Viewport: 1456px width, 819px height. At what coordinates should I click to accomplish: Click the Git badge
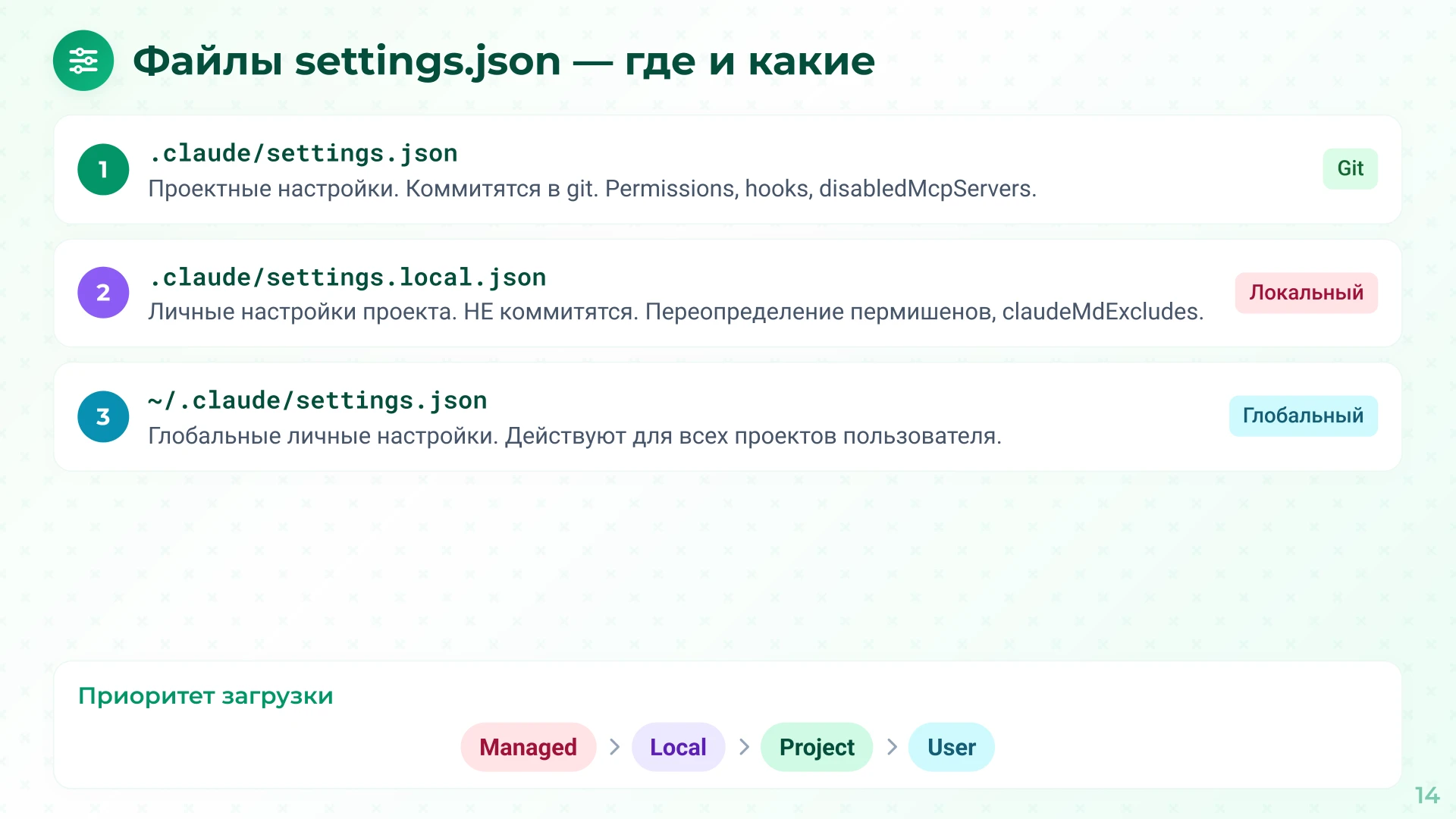tap(1350, 168)
